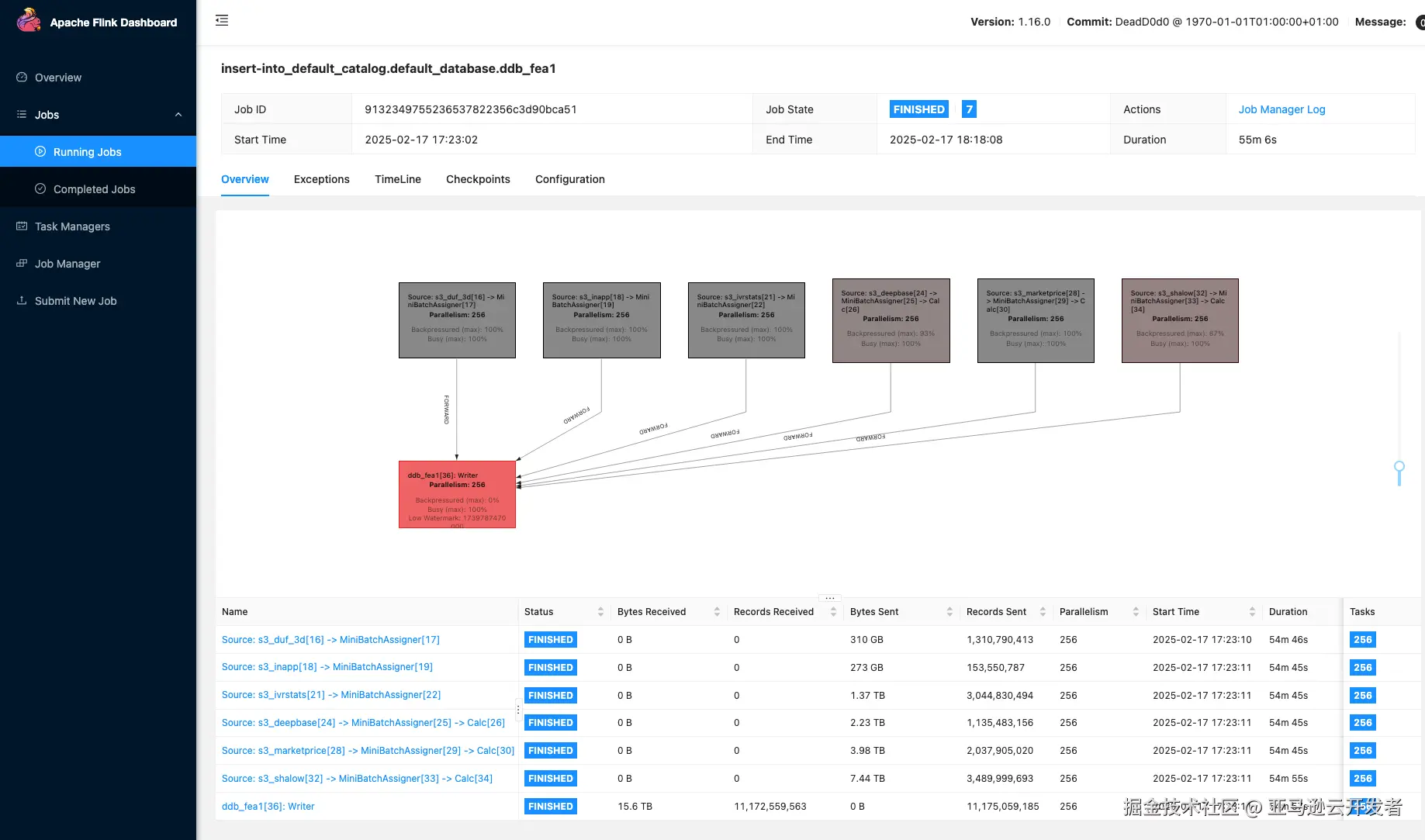Open Source: s3_deepbase[24] operator link
Viewport: 1425px width, 840px height.
click(x=363, y=723)
